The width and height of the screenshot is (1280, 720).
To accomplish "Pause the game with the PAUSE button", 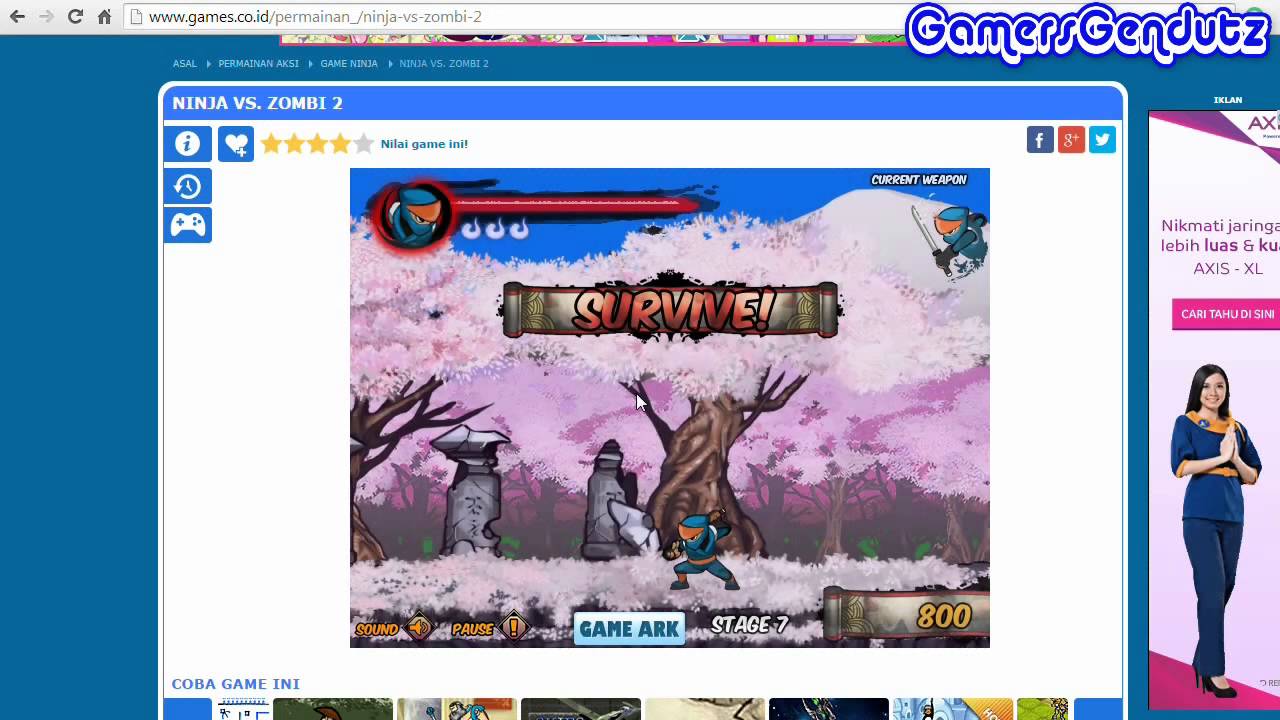I will [x=513, y=628].
